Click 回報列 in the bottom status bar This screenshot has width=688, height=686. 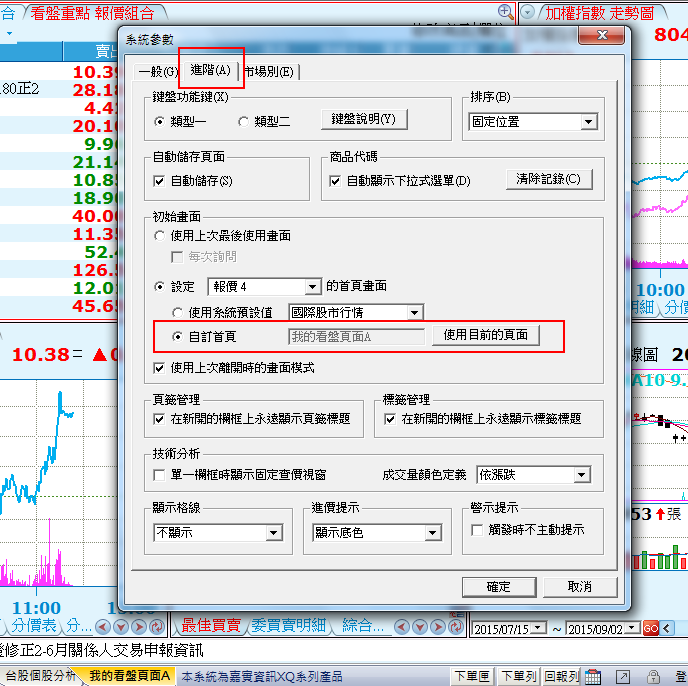[x=562, y=676]
